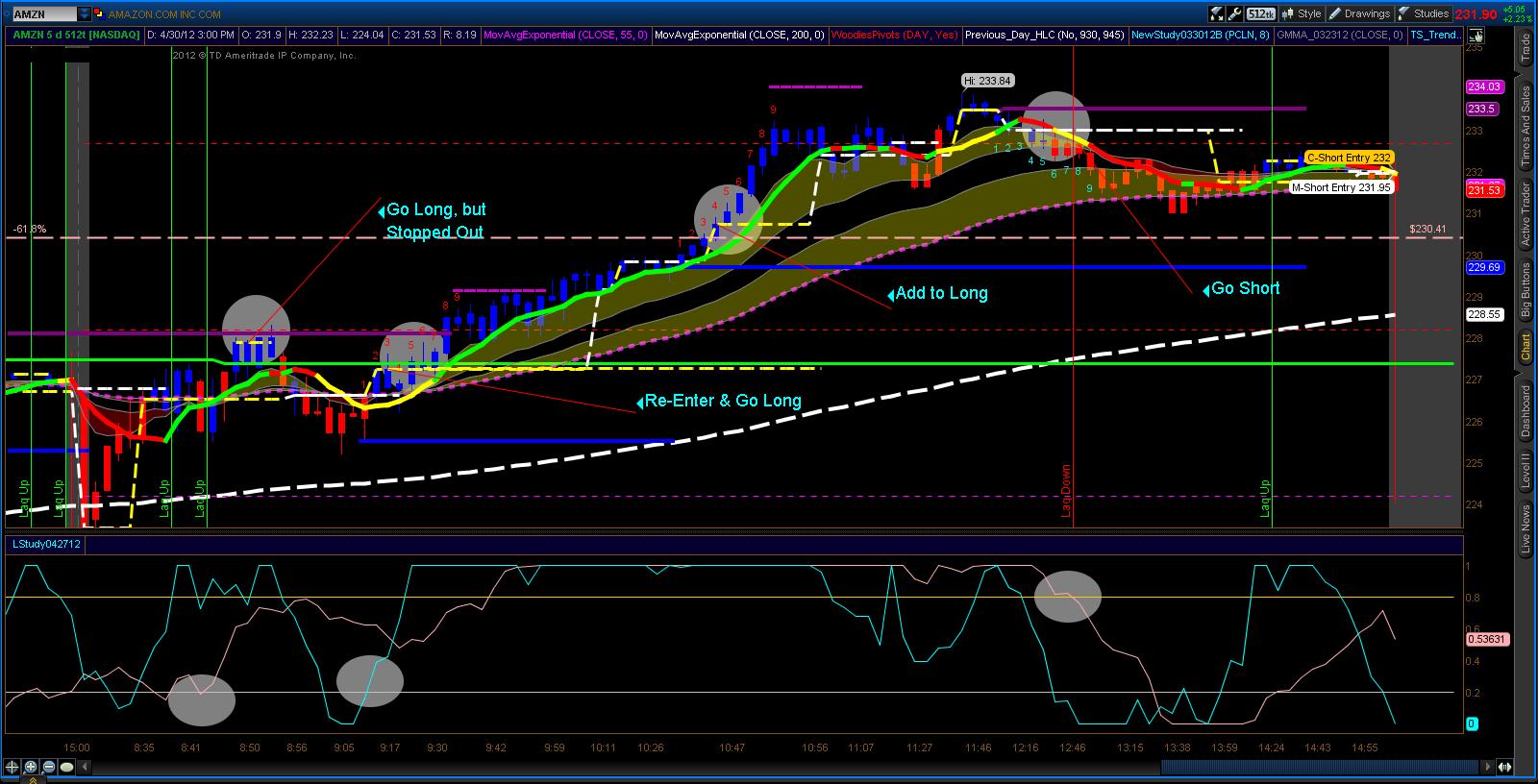Click the reset zoom oval icon
This screenshot has height=784, width=1538.
(x=66, y=767)
